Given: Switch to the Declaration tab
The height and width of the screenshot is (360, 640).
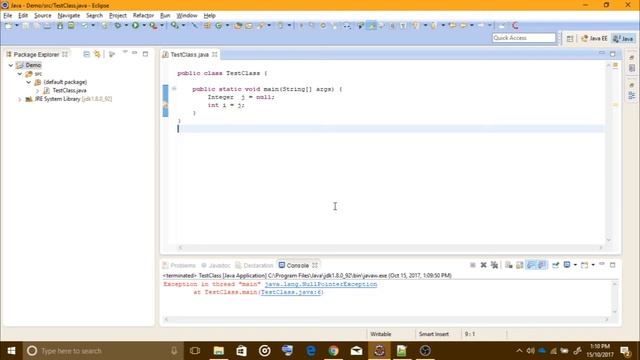Looking at the screenshot, I should click(254, 265).
